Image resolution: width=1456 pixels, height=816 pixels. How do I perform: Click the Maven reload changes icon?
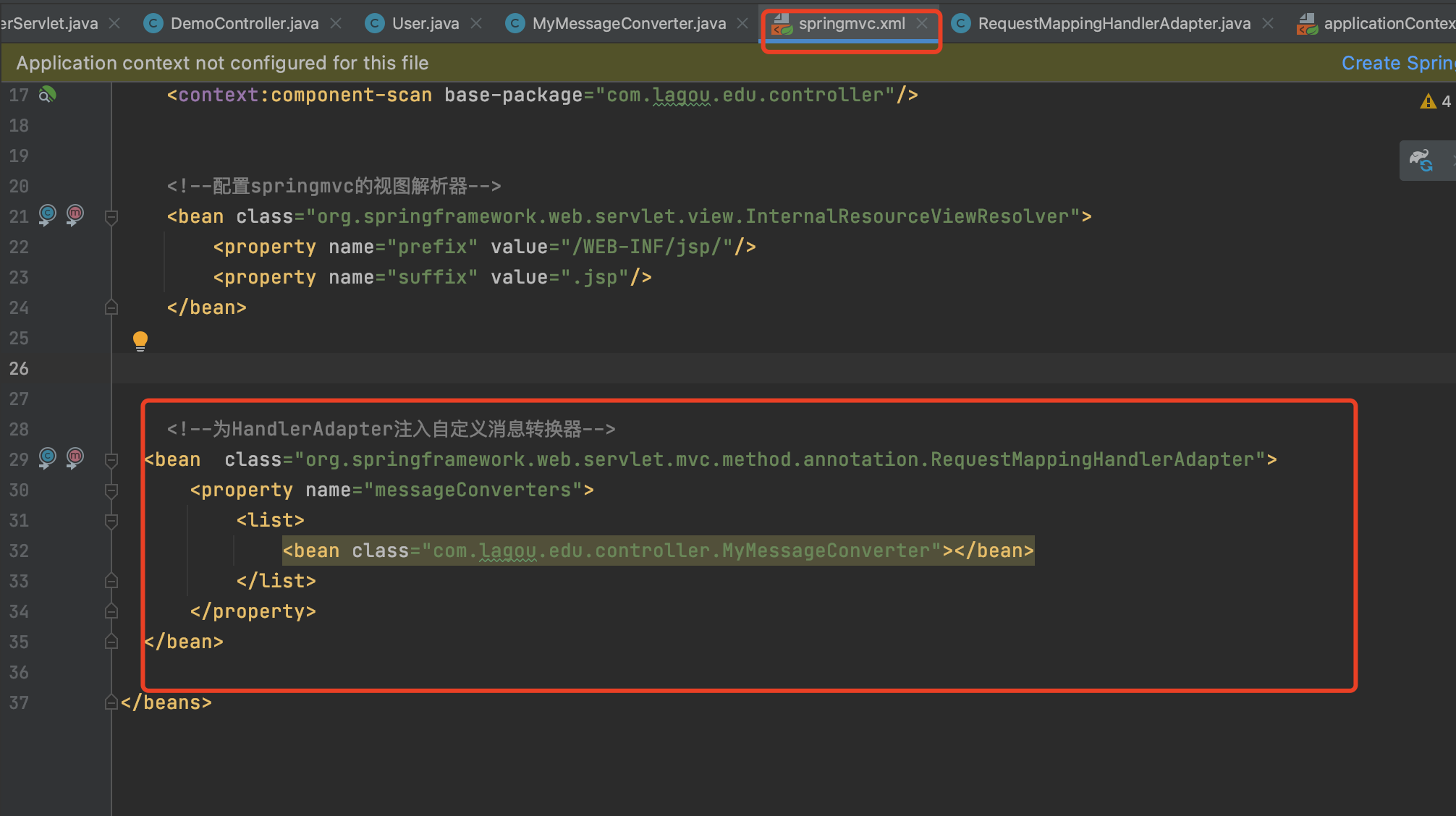pos(1421,161)
